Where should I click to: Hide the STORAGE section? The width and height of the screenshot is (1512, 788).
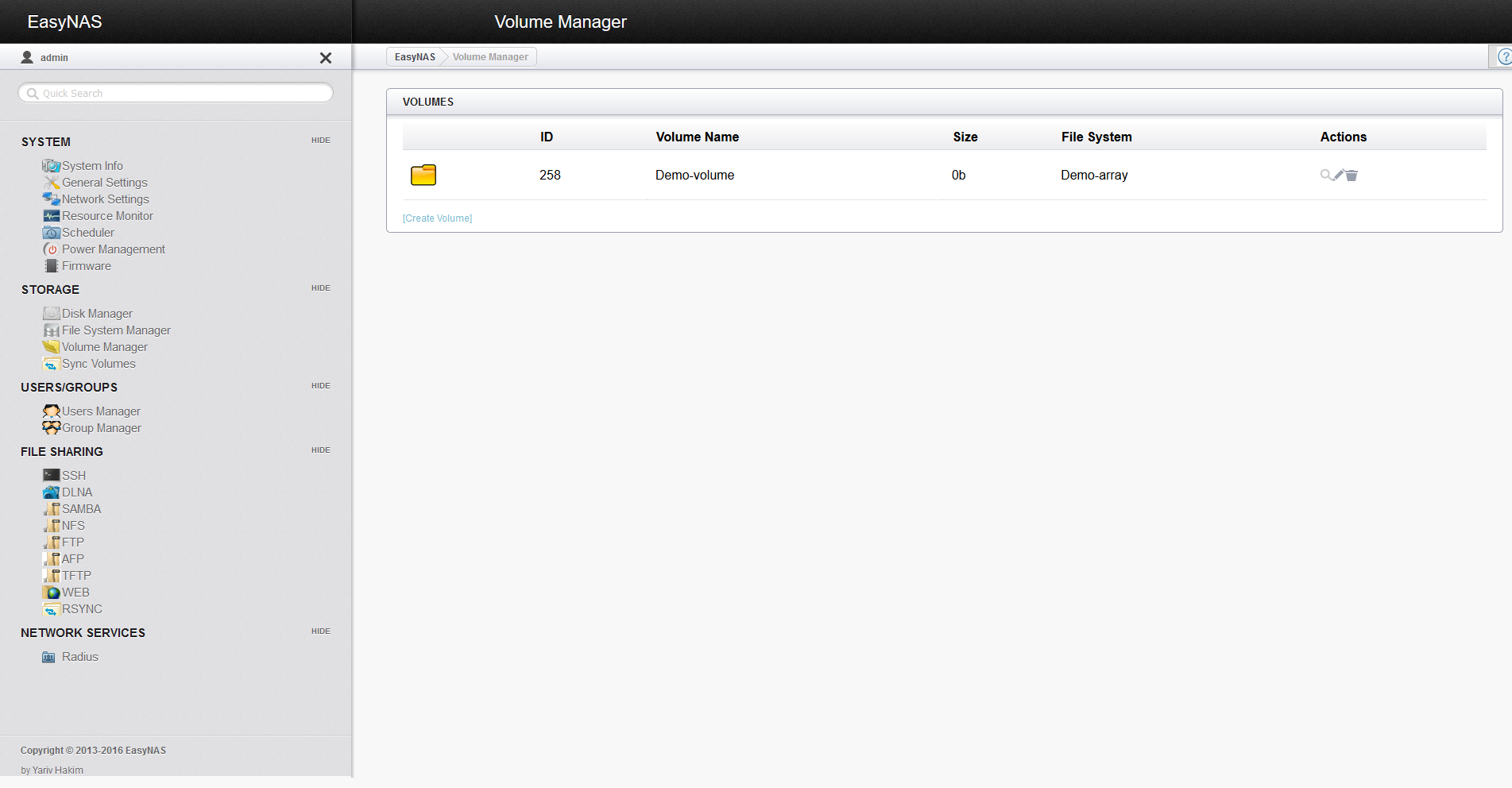click(x=321, y=288)
